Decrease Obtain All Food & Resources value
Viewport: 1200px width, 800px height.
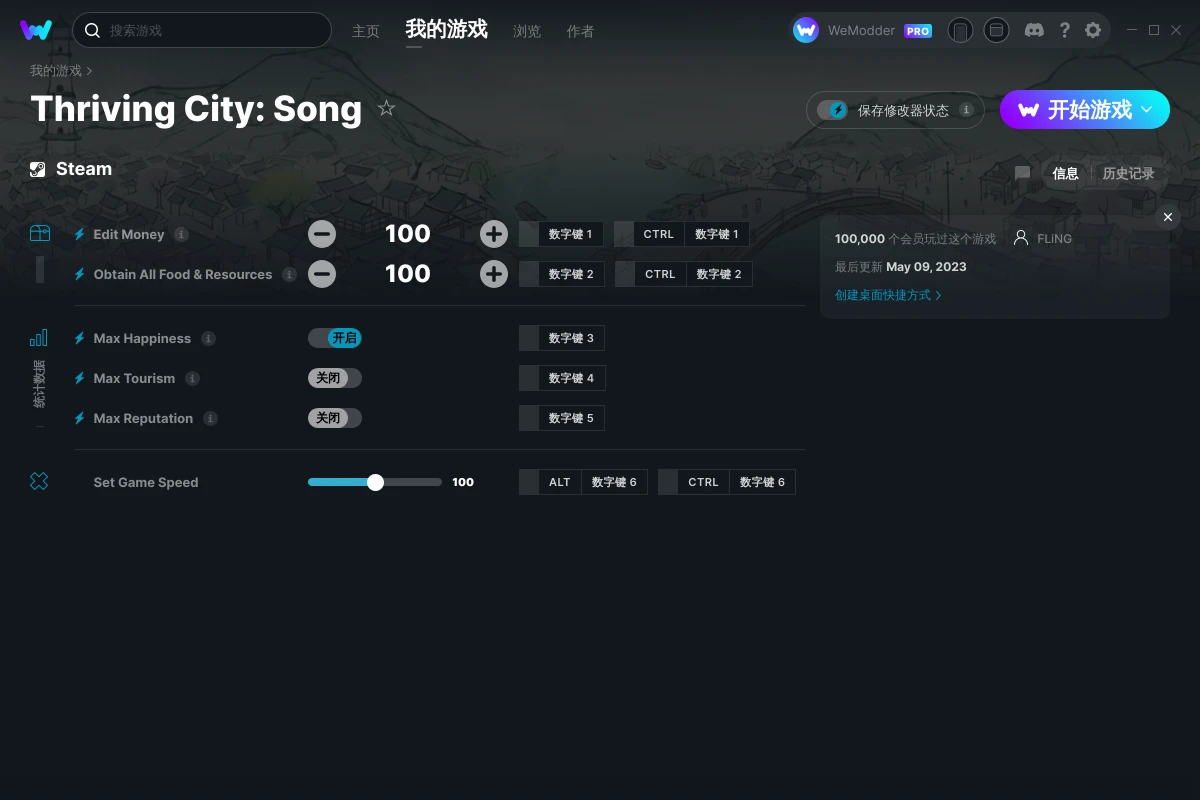tap(322, 274)
